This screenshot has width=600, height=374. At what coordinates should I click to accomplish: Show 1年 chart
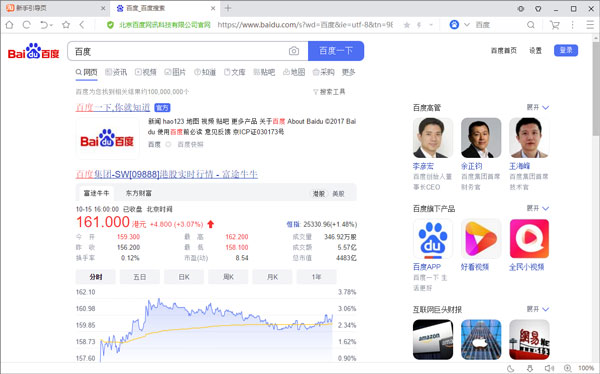click(x=316, y=277)
